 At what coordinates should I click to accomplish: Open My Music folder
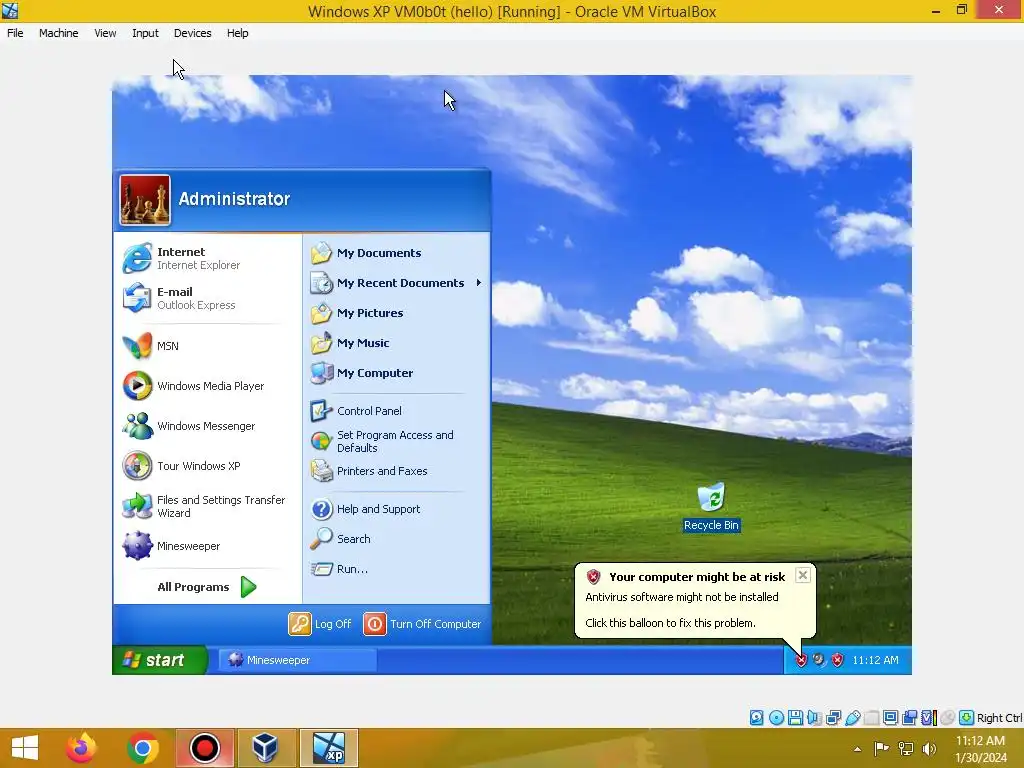pyautogui.click(x=396, y=343)
